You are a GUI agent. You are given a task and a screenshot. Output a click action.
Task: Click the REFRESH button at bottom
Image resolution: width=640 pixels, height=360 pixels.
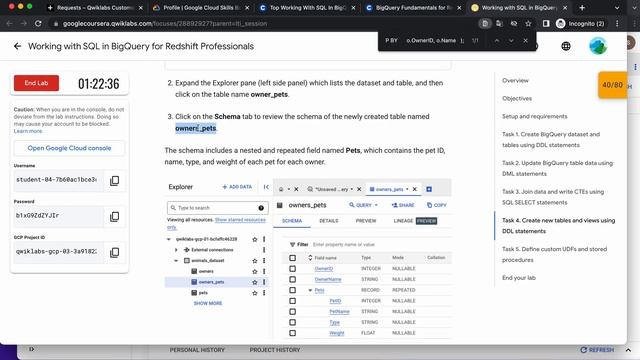(x=597, y=350)
